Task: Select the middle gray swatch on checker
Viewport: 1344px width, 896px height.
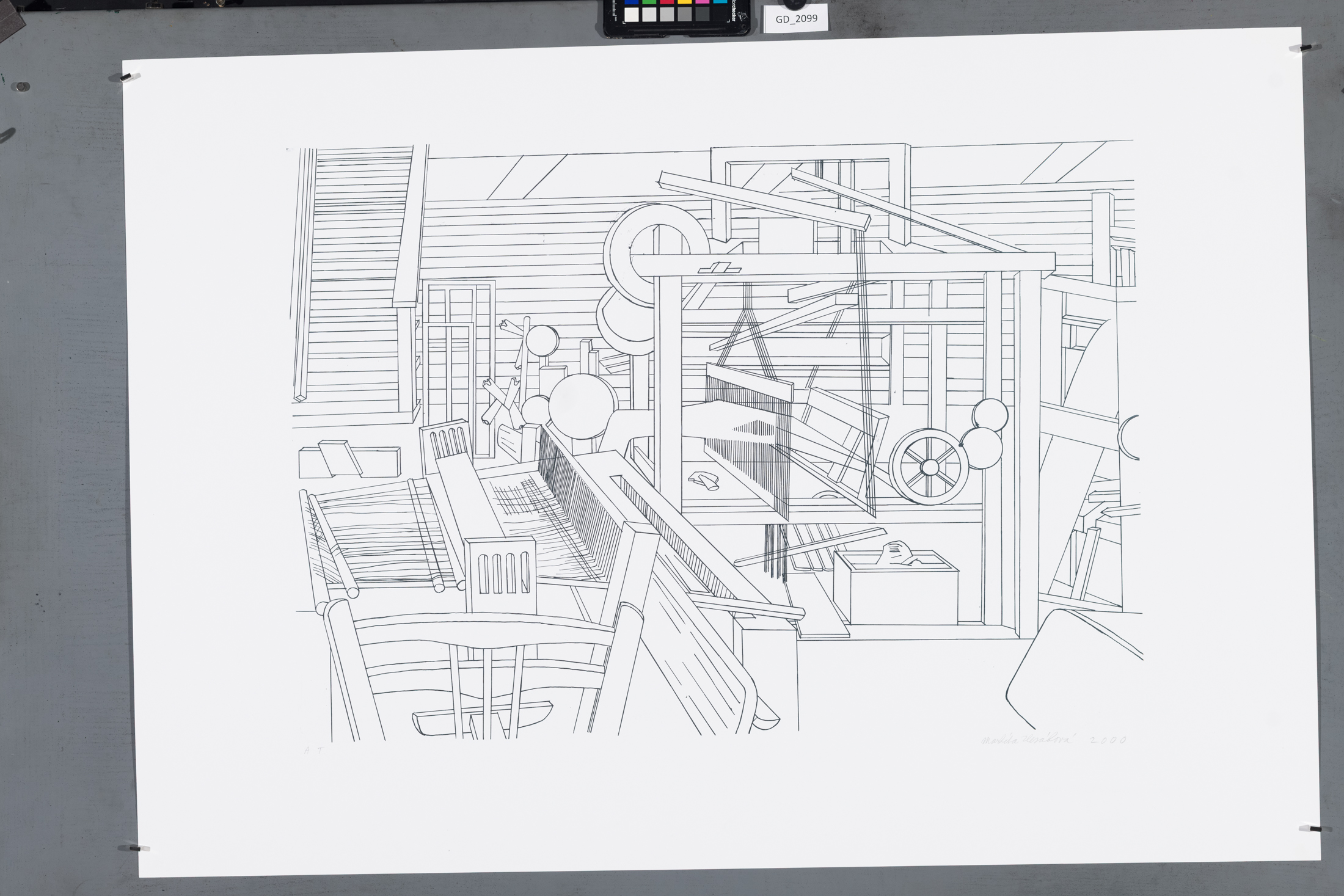Action: point(667,15)
